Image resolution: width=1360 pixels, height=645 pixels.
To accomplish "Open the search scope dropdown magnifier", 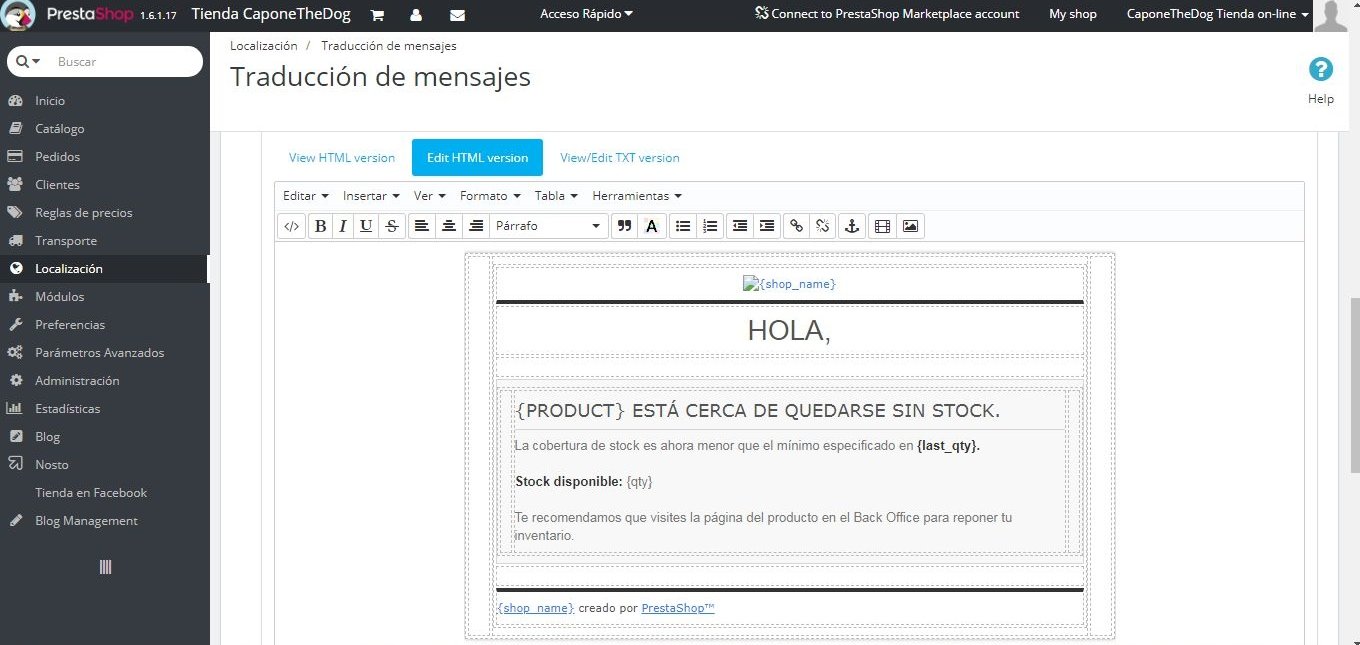I will click(28, 62).
